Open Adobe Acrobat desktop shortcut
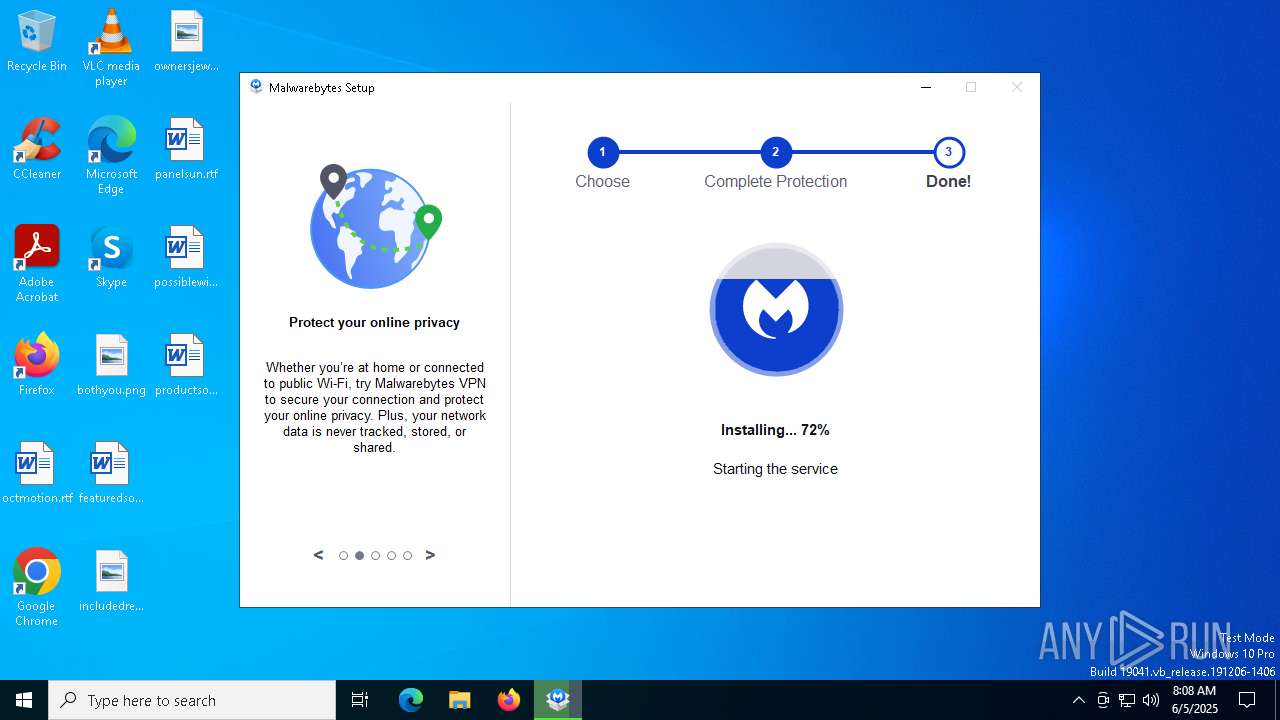The width and height of the screenshot is (1280, 720). click(x=37, y=264)
